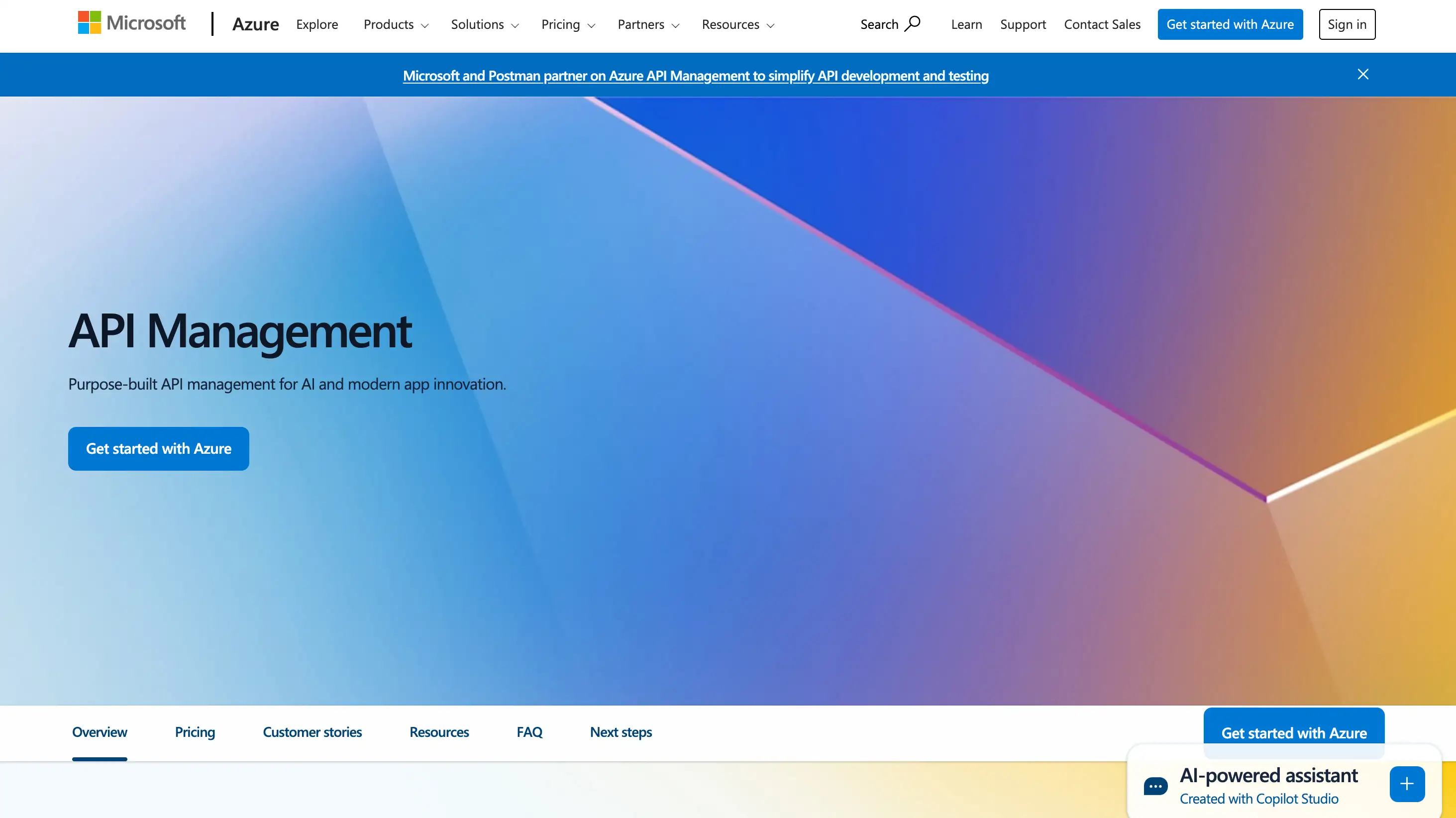The width and height of the screenshot is (1456, 818).
Task: Select the Pricing tab in section nav
Action: tap(195, 732)
